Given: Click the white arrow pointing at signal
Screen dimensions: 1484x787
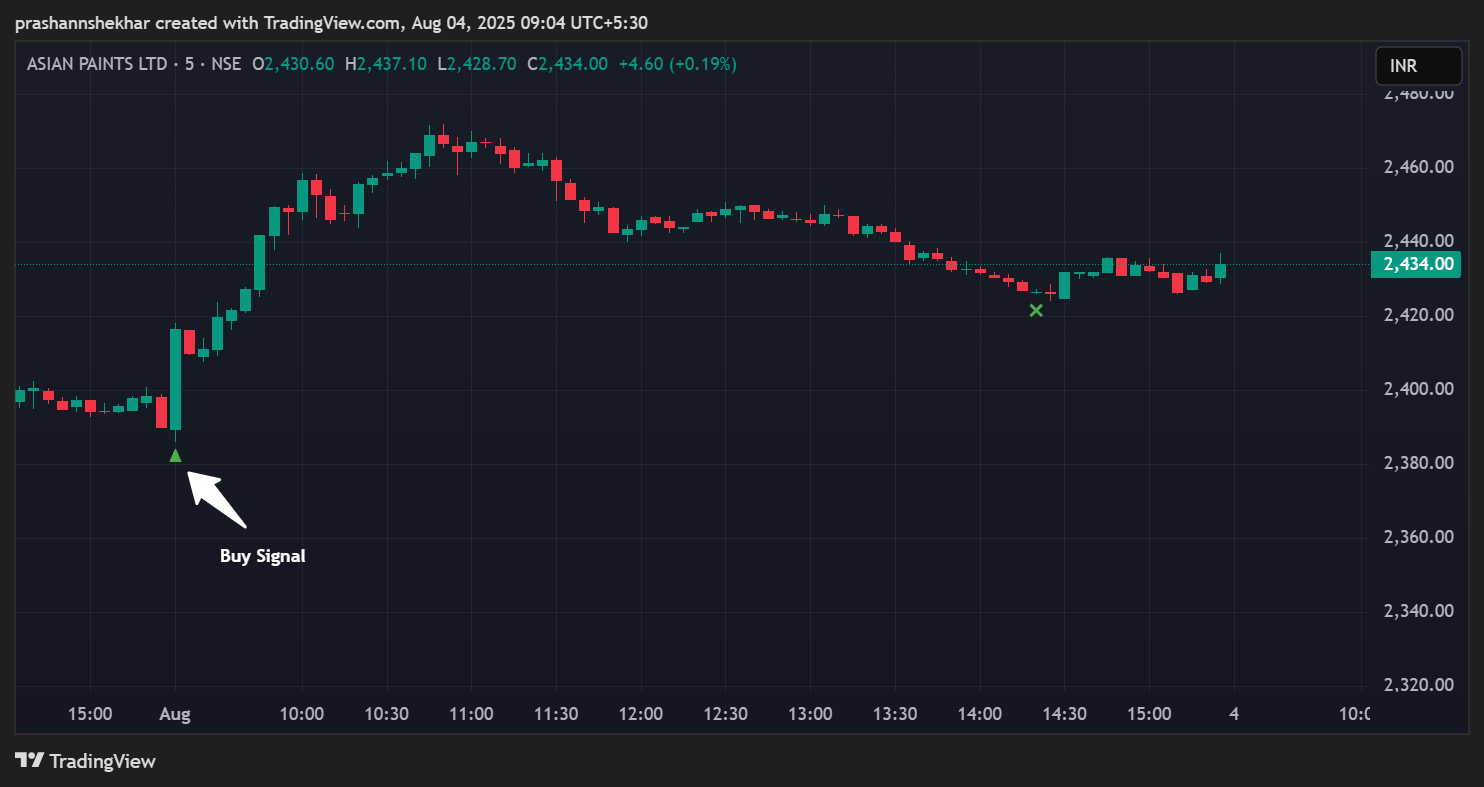Looking at the screenshot, I should click(216, 499).
